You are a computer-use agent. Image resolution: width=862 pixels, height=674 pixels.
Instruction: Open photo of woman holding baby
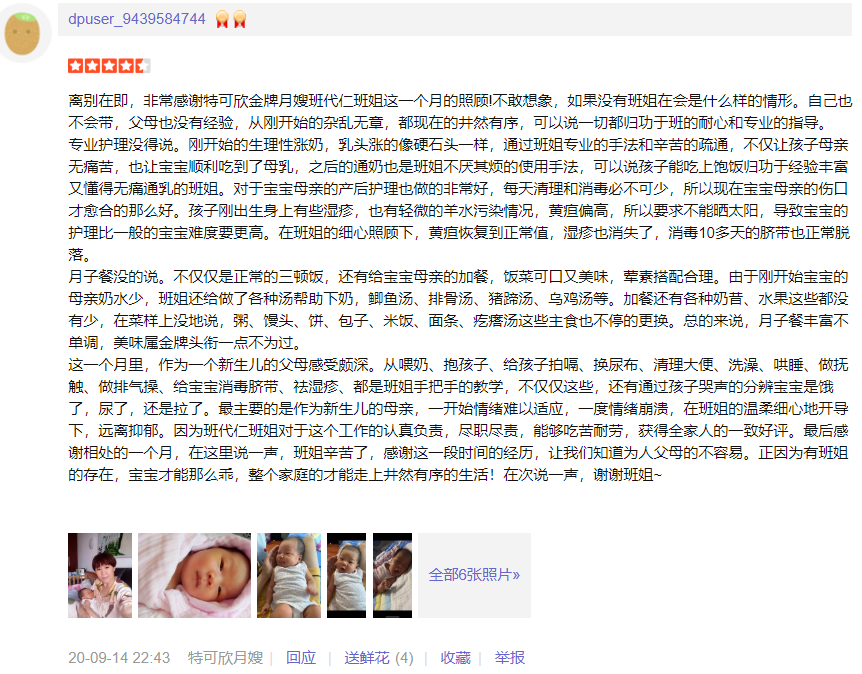(100, 575)
